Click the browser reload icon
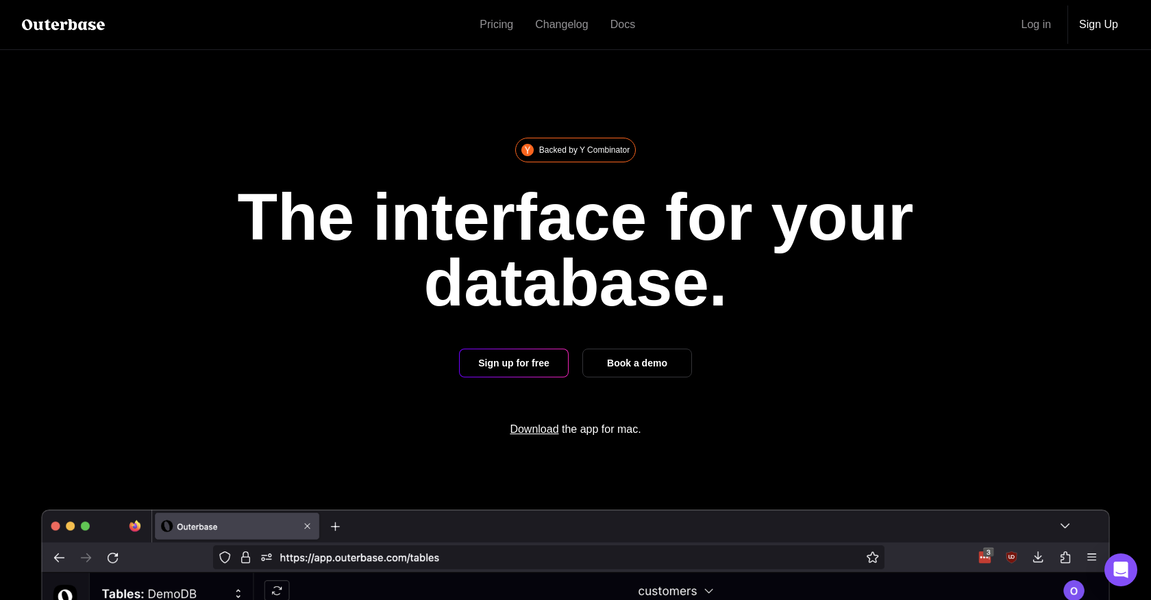The width and height of the screenshot is (1151, 600). (x=113, y=558)
